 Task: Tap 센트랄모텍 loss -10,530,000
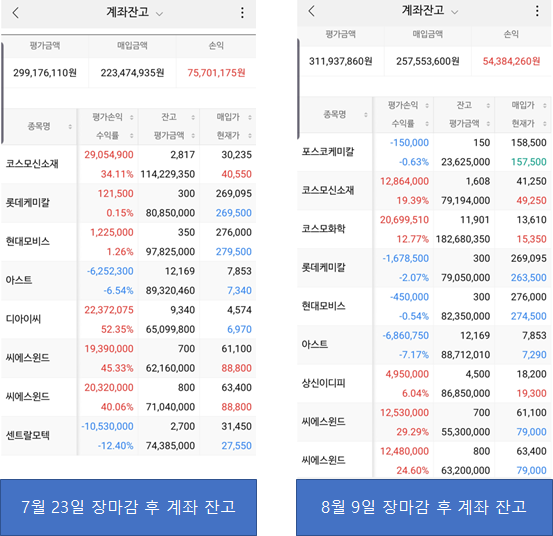coord(107,426)
